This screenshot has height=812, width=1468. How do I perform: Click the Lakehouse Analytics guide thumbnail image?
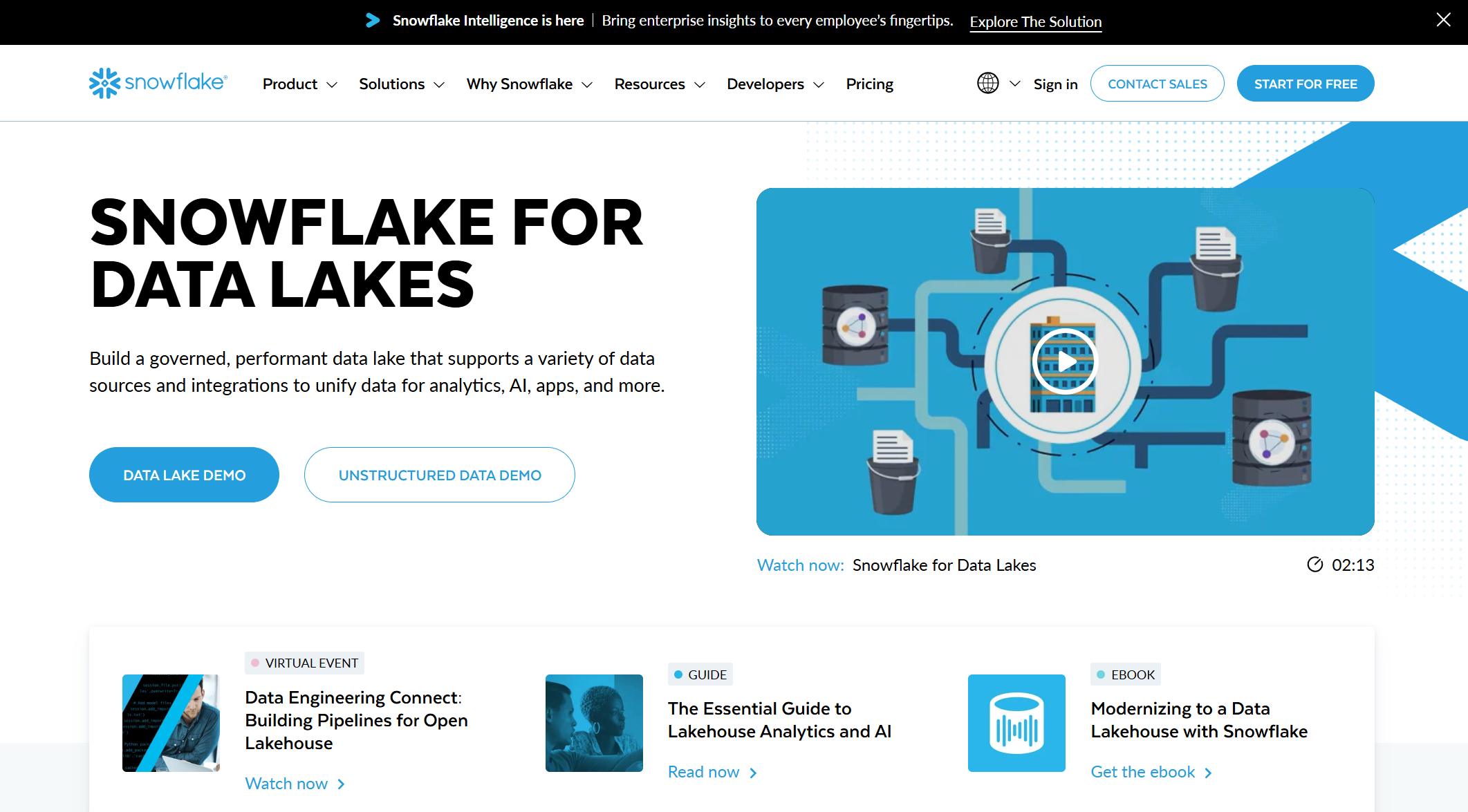tap(593, 723)
